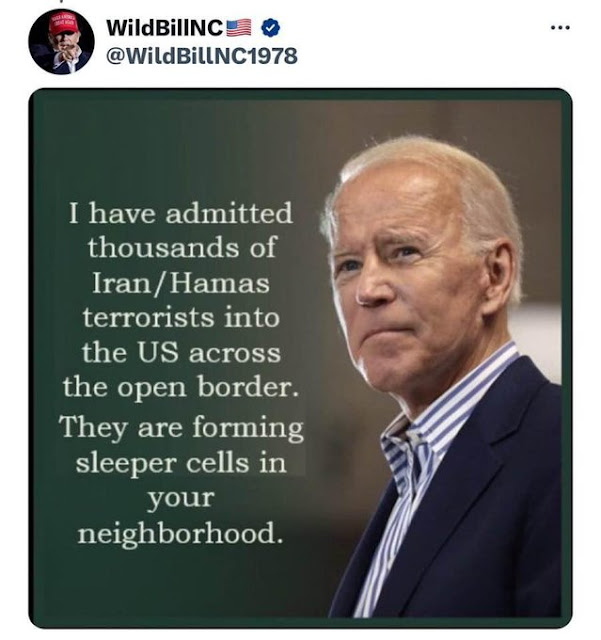The width and height of the screenshot is (601, 640).
Task: Click the red cap inside the avatar
Action: coord(63,23)
